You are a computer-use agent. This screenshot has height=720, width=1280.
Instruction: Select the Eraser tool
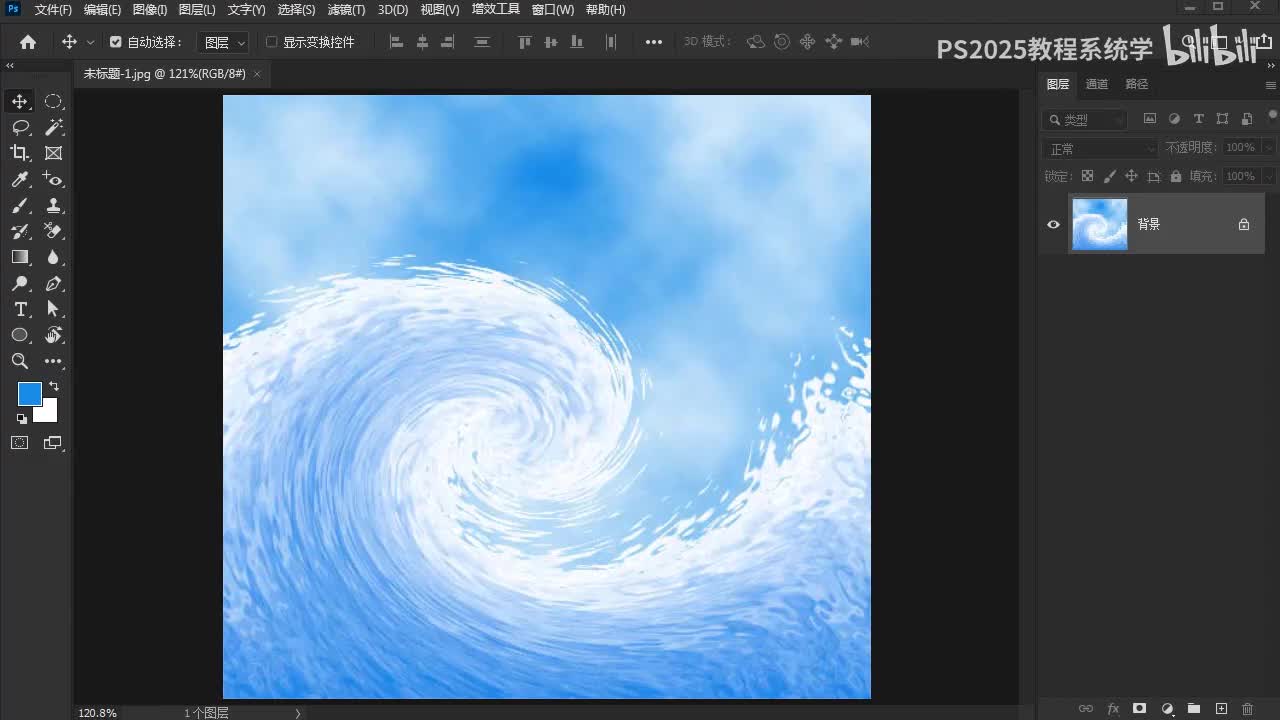54,231
